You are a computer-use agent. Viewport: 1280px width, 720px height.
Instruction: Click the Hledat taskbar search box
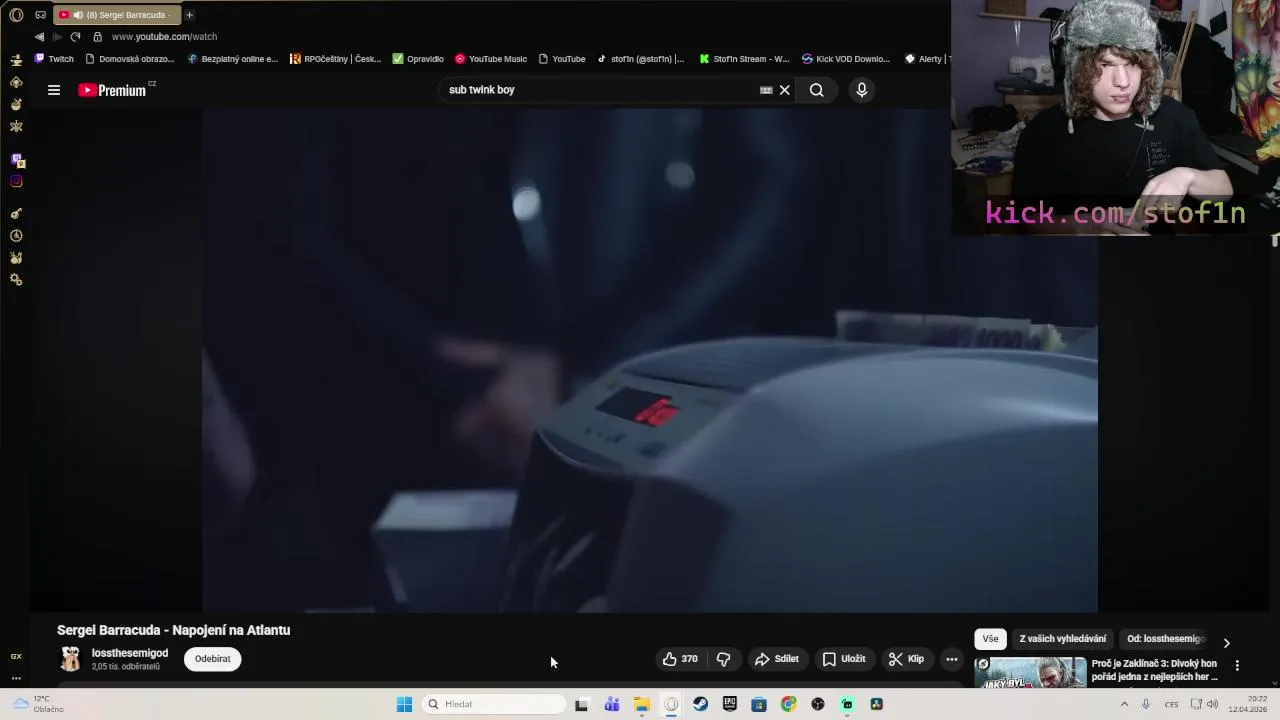(x=494, y=704)
